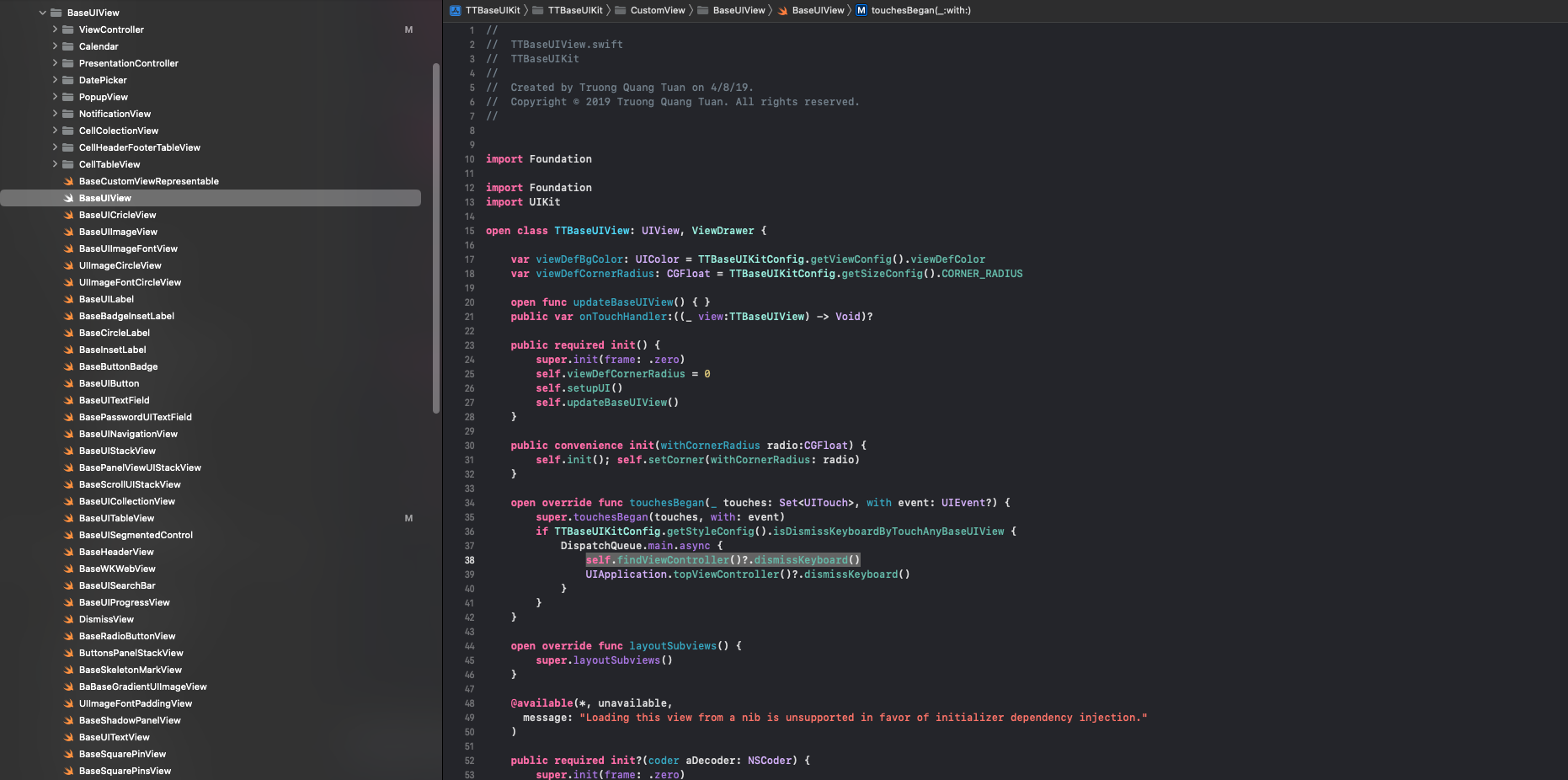Expand the CellTableView folder
1568x780 pixels.
pyautogui.click(x=55, y=164)
